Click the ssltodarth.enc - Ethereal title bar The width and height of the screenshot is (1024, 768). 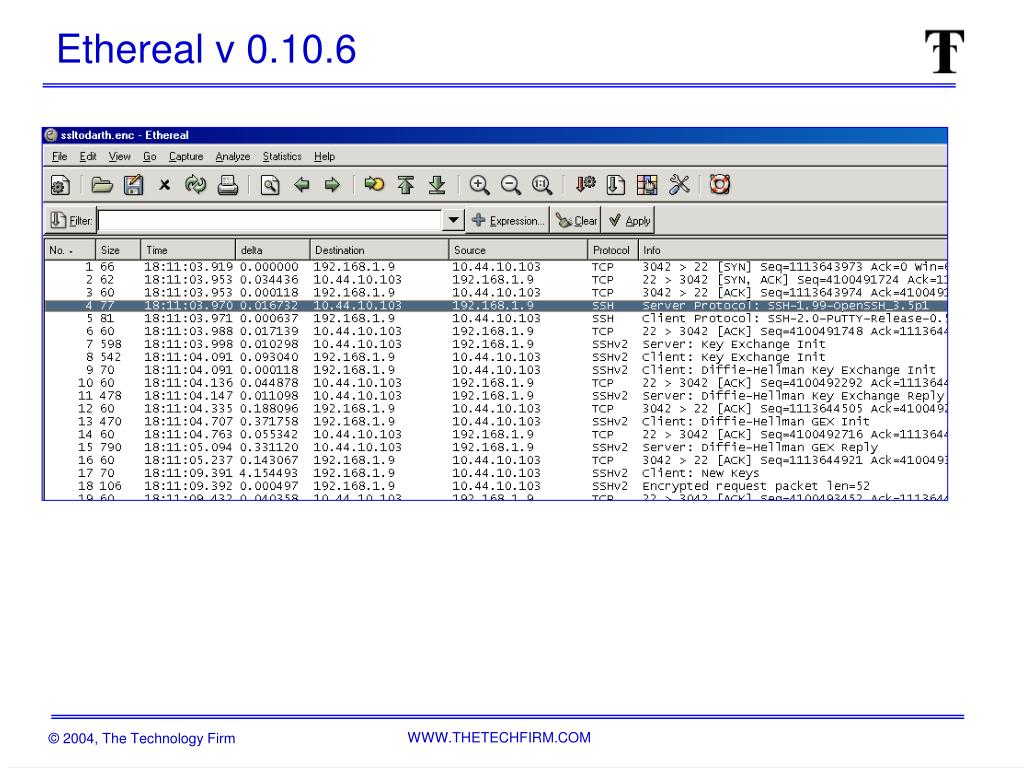point(495,135)
